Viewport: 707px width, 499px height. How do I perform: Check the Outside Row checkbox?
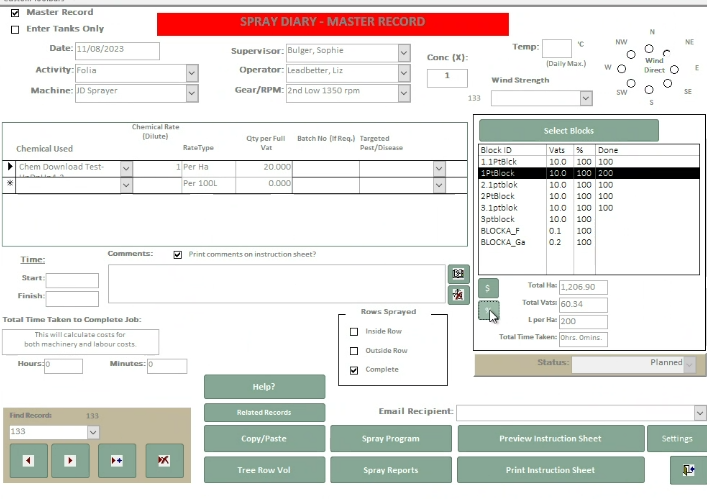354,351
